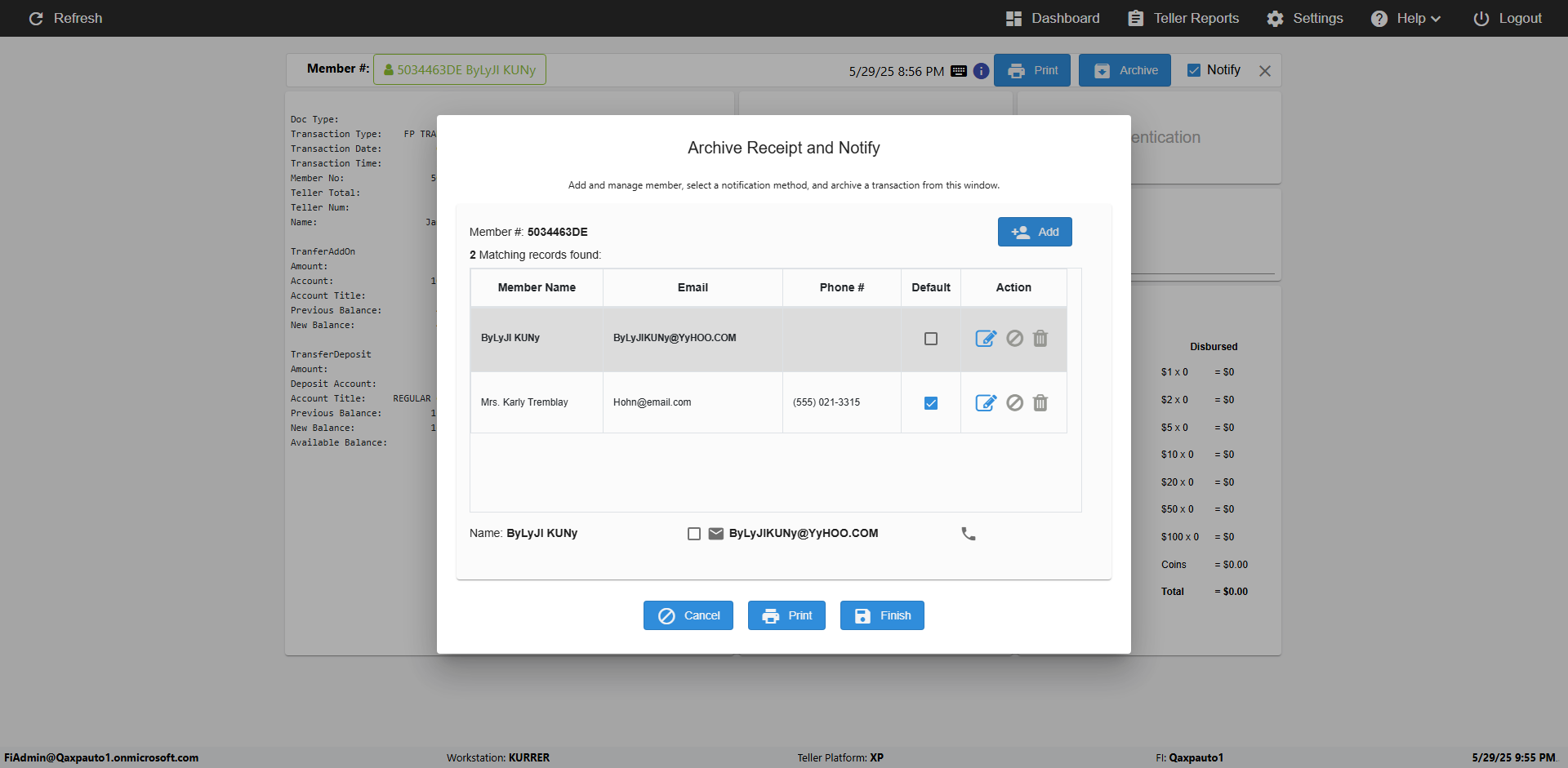Click the phone icon beside the email

[969, 534]
